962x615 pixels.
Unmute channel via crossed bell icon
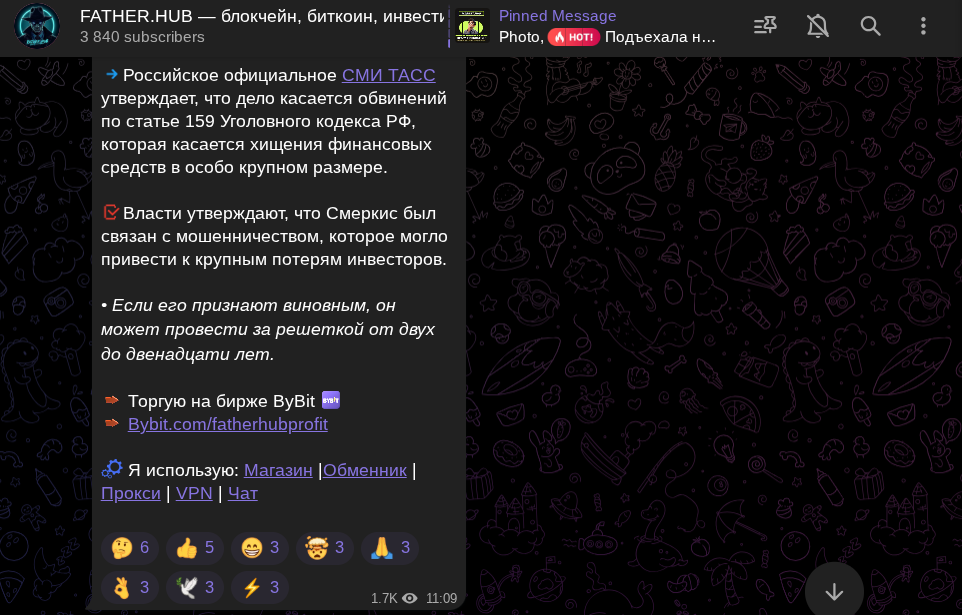pyautogui.click(x=818, y=26)
